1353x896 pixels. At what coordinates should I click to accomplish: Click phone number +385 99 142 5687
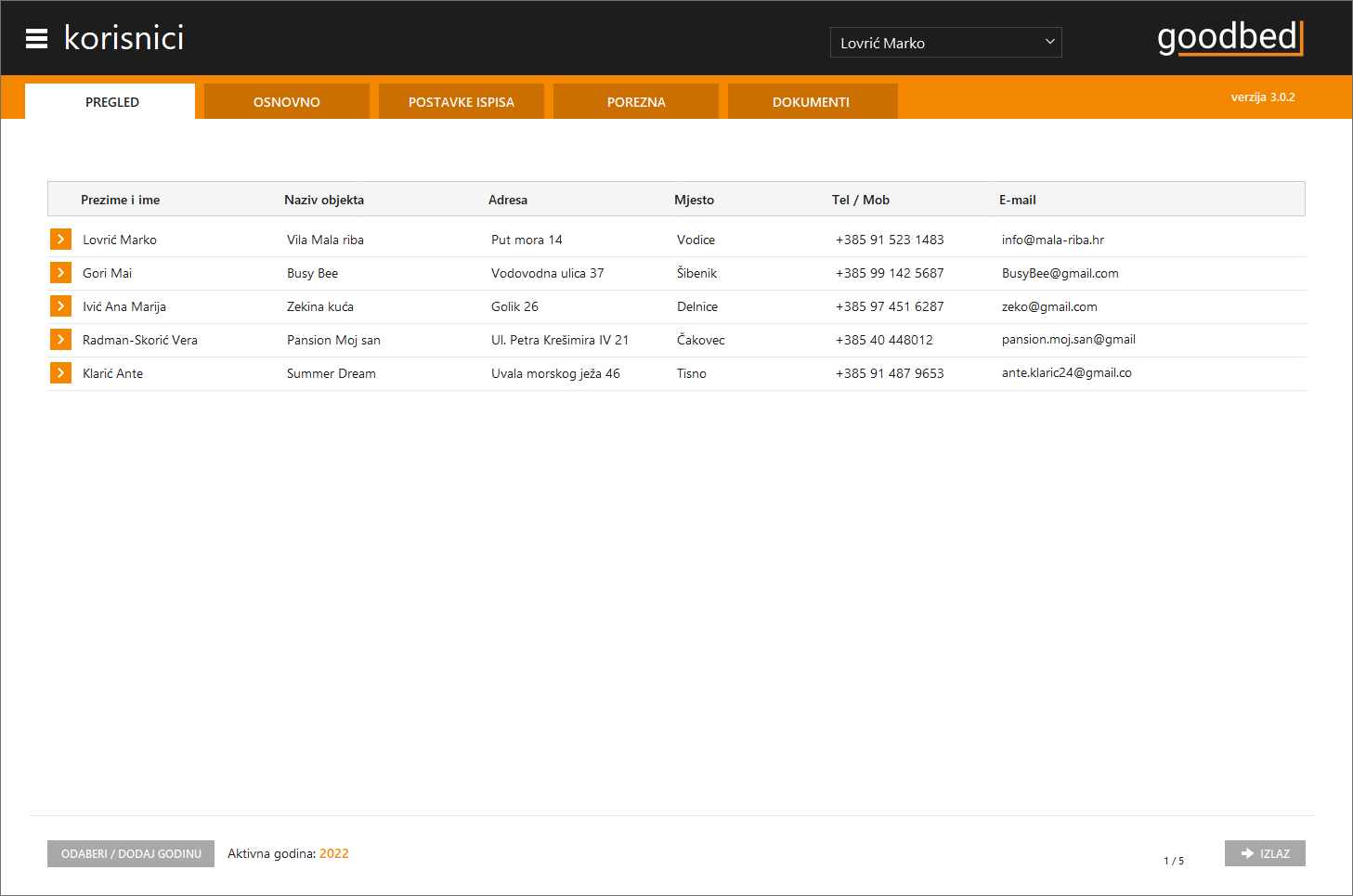[x=890, y=273]
